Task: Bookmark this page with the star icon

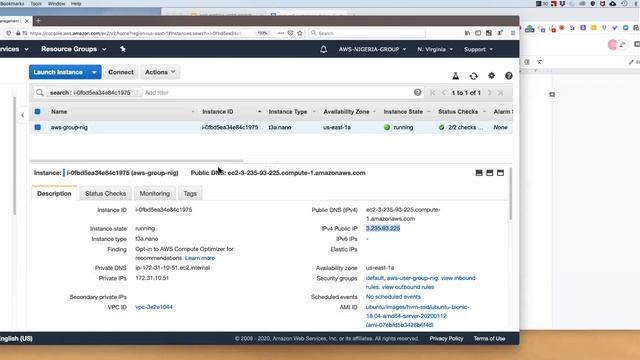Action: (x=300, y=33)
